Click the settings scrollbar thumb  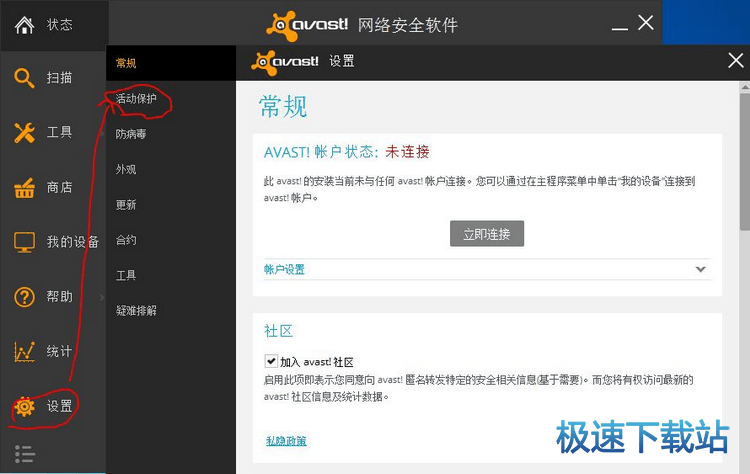(745, 162)
